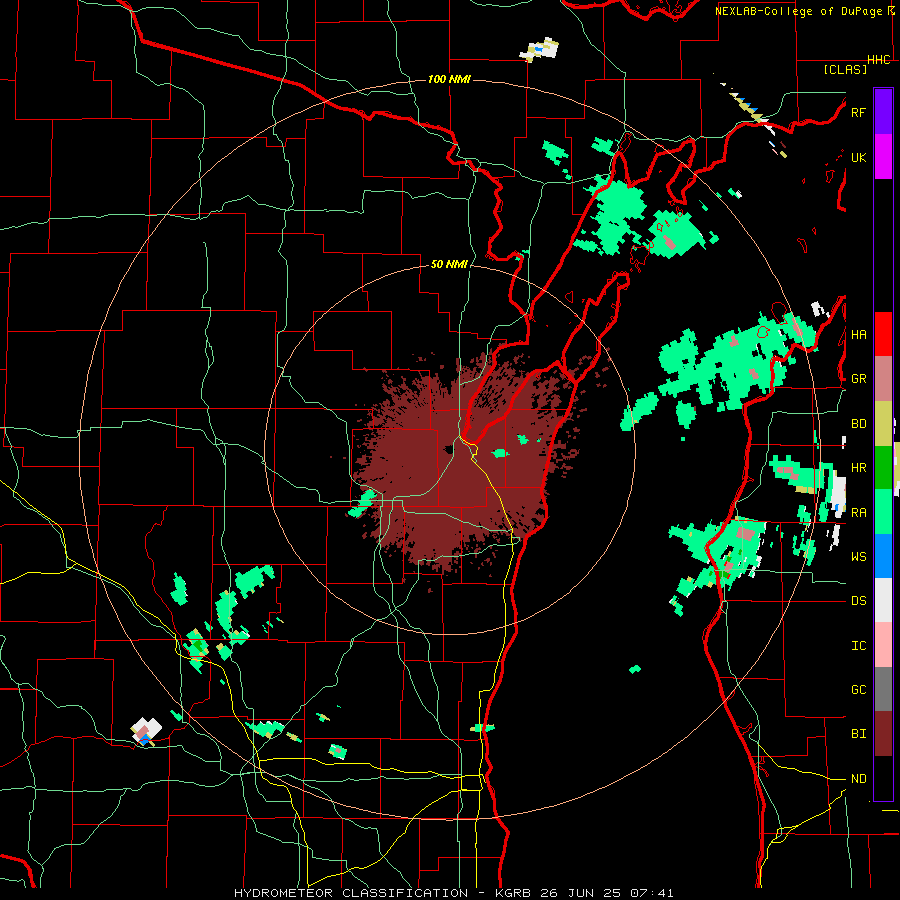Click the IC legend label

(859, 646)
